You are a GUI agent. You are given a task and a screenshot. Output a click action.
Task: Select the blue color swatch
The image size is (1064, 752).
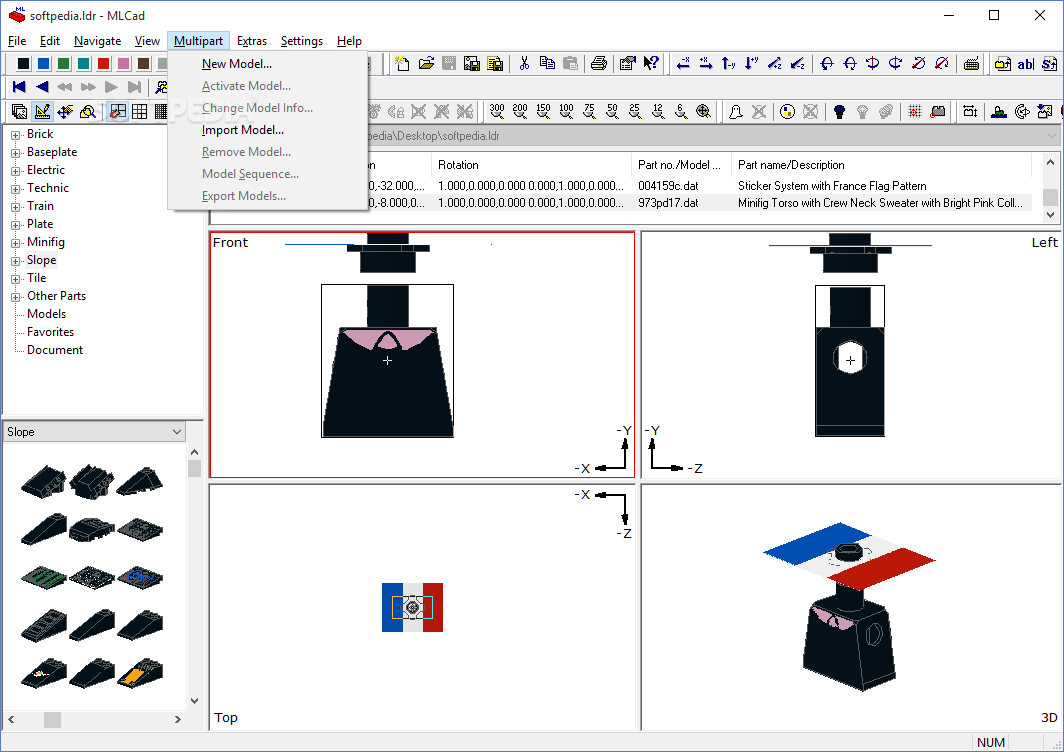(x=43, y=64)
